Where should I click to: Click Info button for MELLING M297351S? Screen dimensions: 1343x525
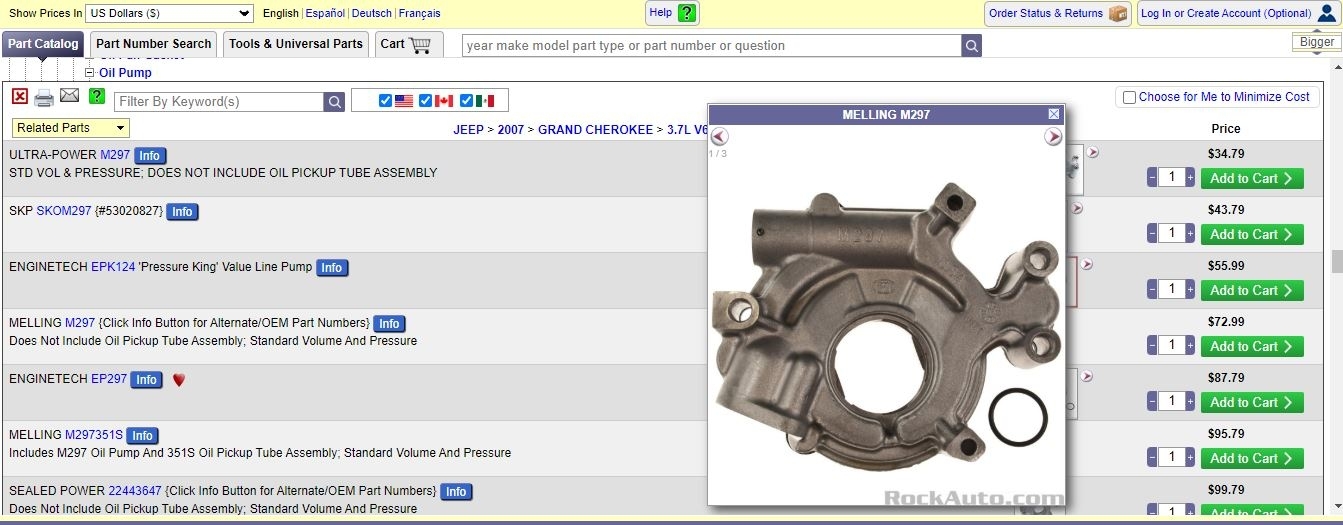click(142, 436)
